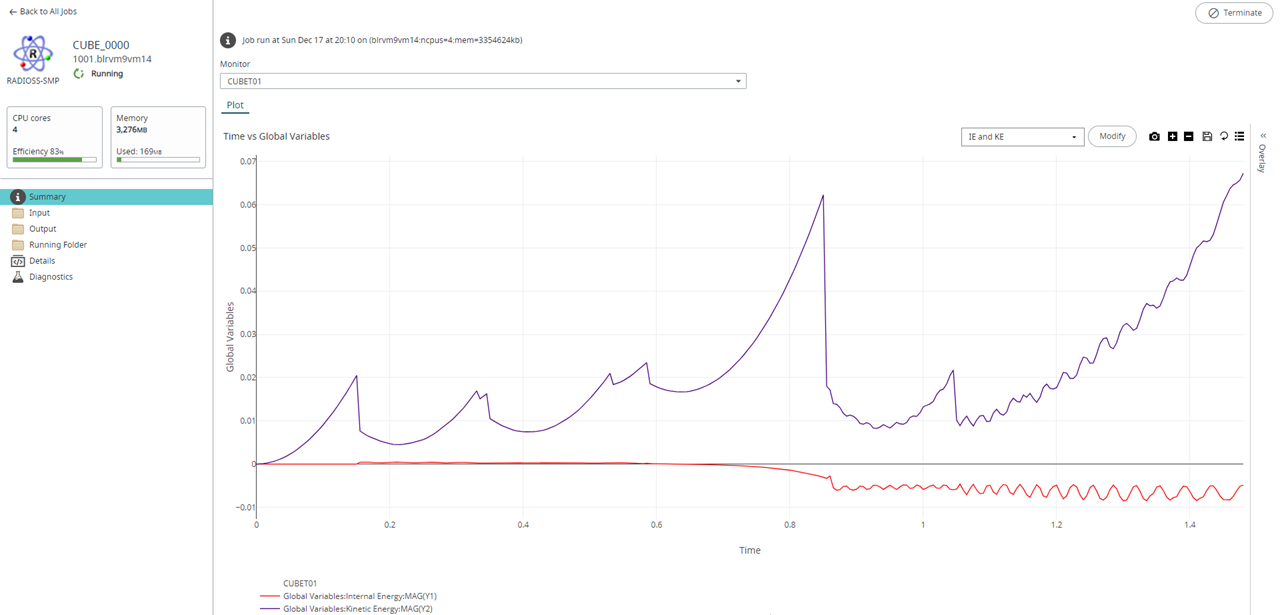
Task: Switch to the Plot tab
Action: coord(235,105)
